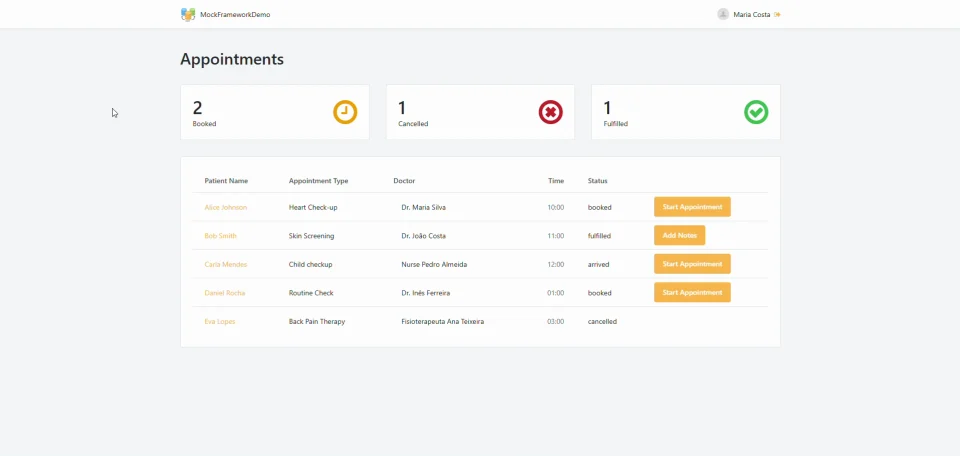Start appointment for Carla Mendes
The height and width of the screenshot is (456, 960).
(692, 264)
